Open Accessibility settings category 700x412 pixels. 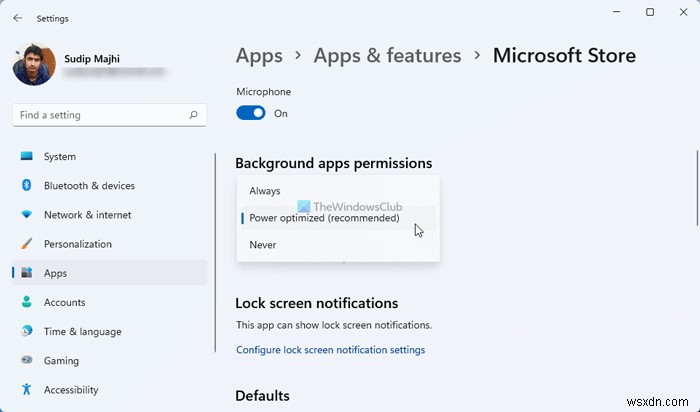[x=109, y=390]
